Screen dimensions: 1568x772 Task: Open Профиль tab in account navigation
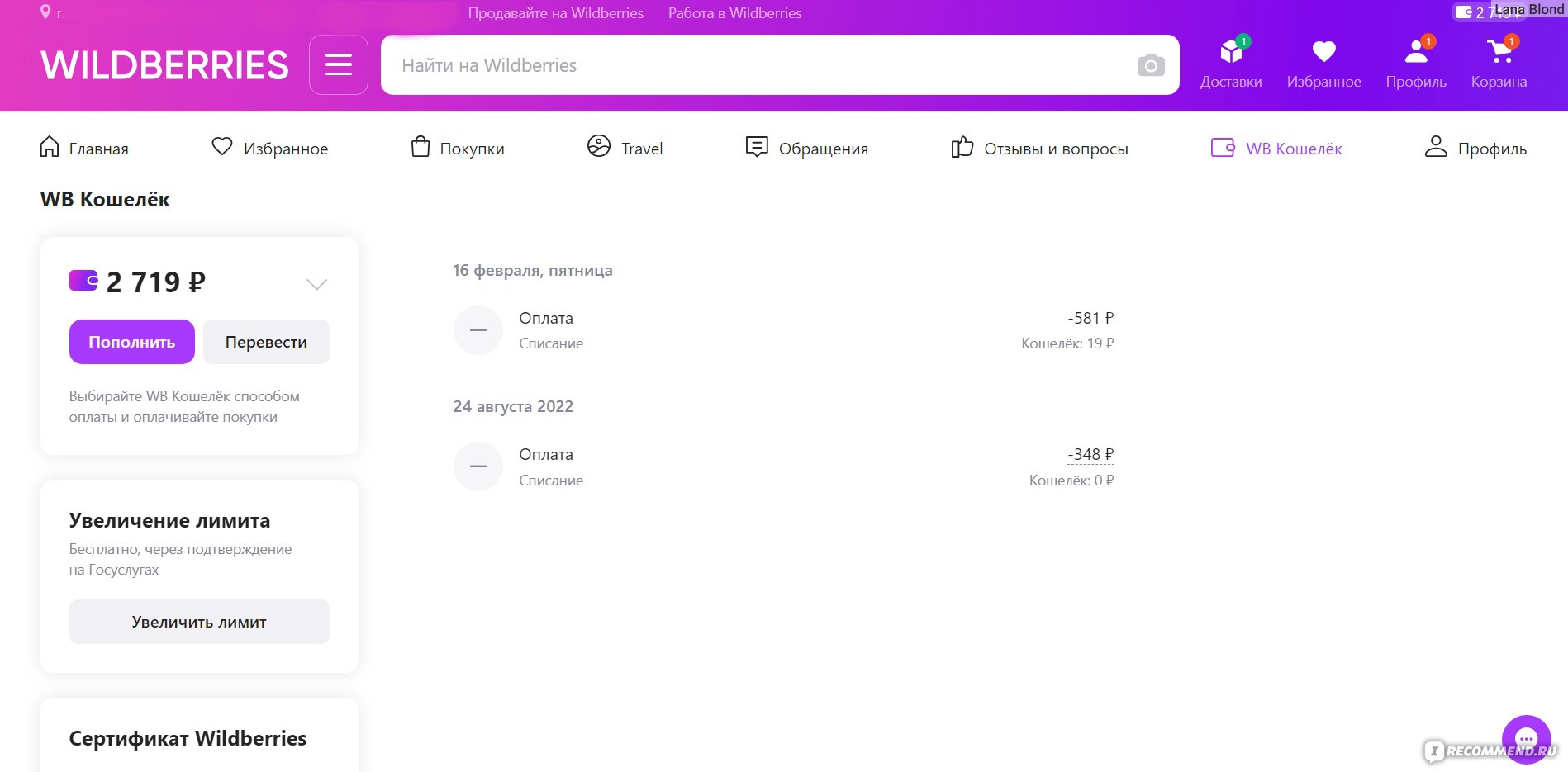click(1475, 148)
